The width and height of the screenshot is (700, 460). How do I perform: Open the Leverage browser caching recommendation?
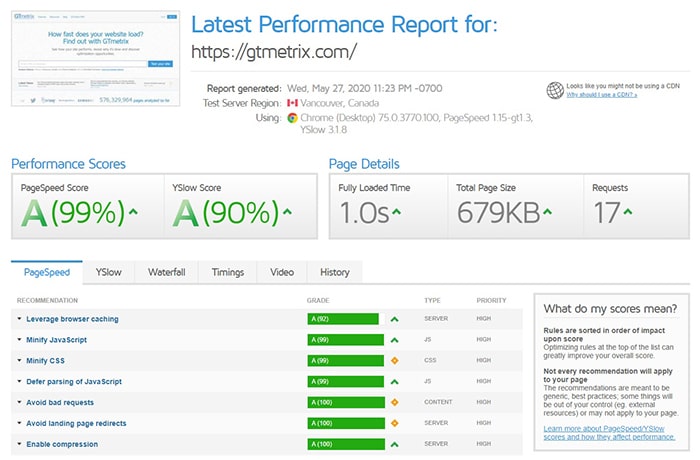(x=72, y=319)
